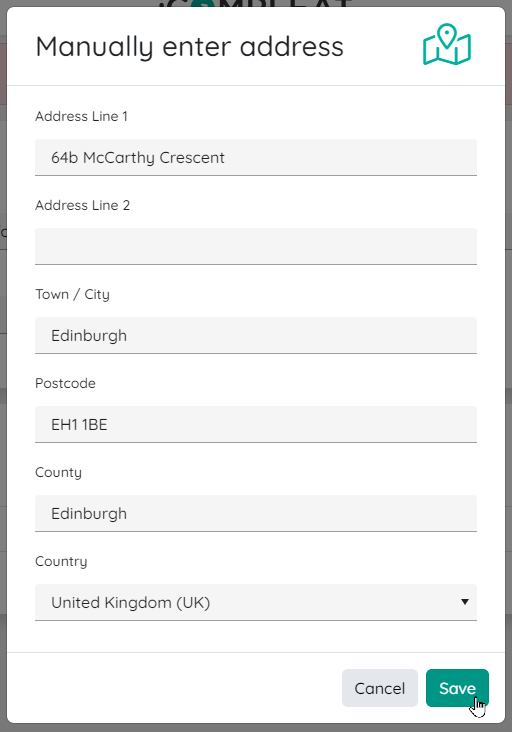Viewport: 512px width, 732px height.
Task: Click the Manually enter address heading
Action: 189,47
